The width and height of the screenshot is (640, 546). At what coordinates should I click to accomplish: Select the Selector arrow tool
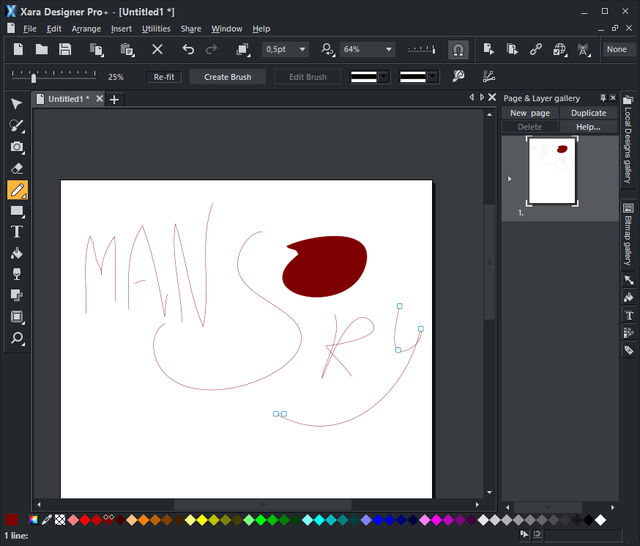tap(16, 104)
